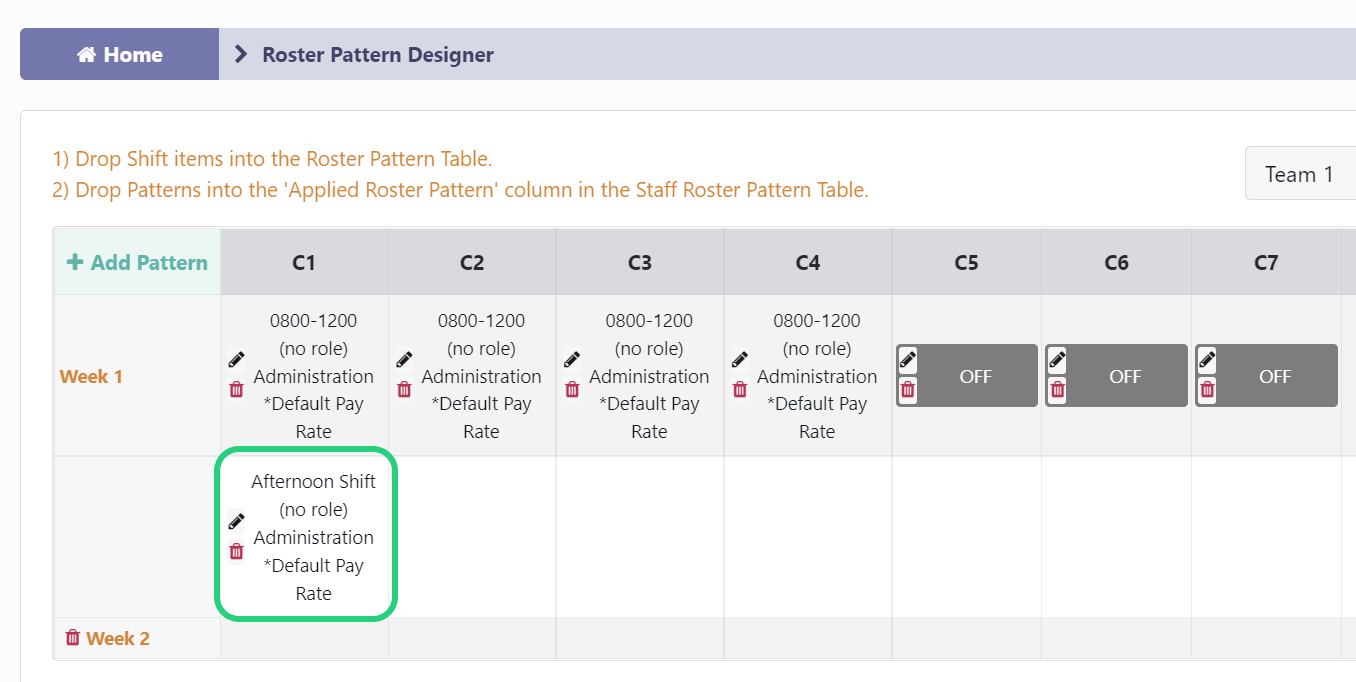Click the C4 column header
This screenshot has height=682, width=1356.
point(808,262)
